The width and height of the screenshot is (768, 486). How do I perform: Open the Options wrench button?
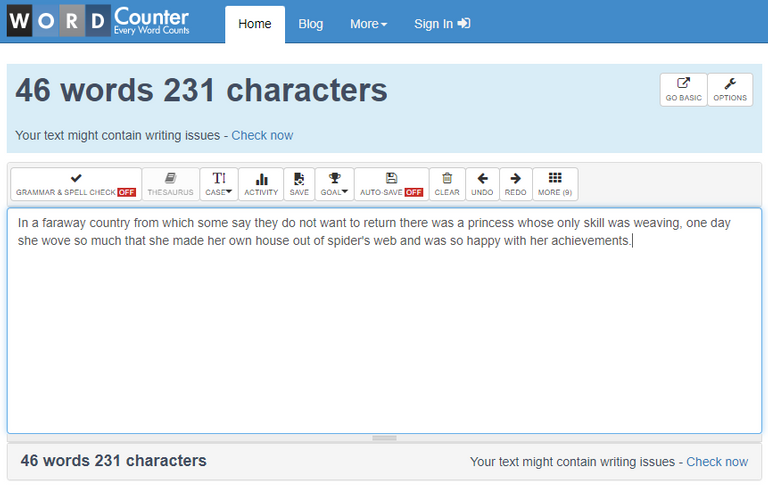coord(730,90)
